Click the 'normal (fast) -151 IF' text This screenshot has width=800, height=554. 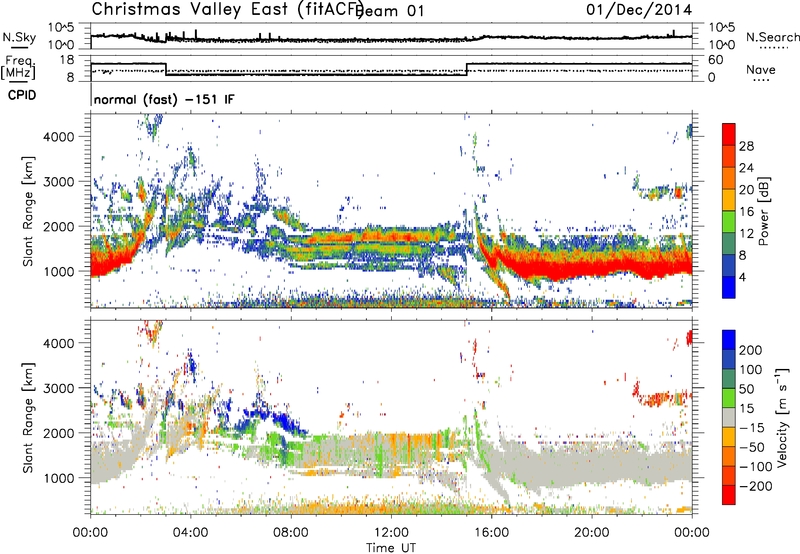tap(164, 99)
